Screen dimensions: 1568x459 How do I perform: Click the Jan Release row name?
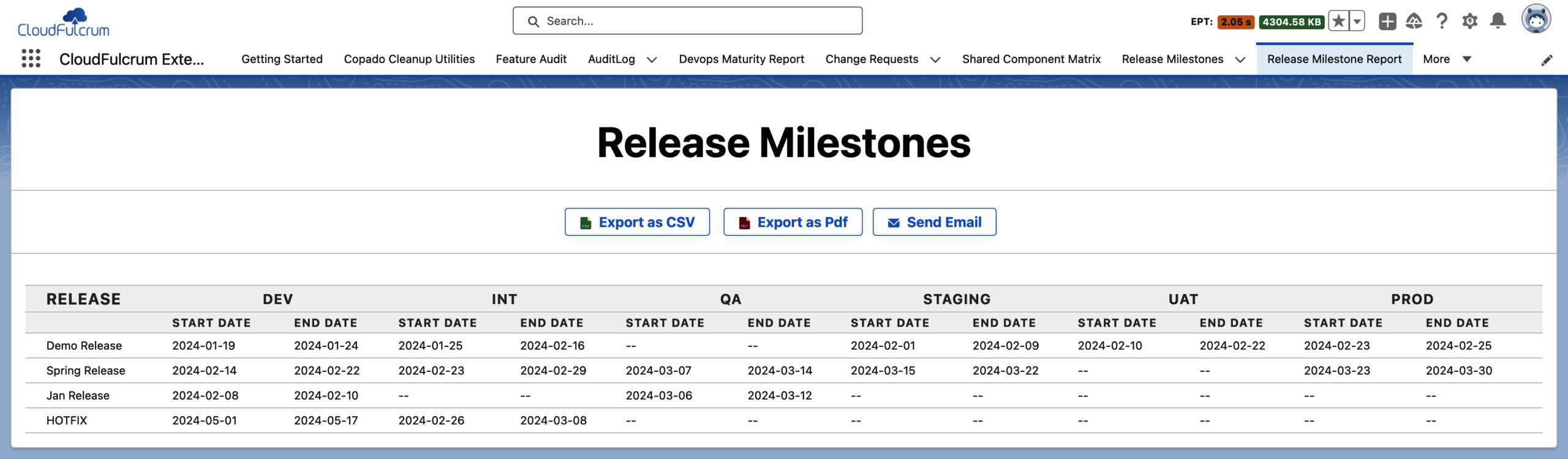click(78, 396)
